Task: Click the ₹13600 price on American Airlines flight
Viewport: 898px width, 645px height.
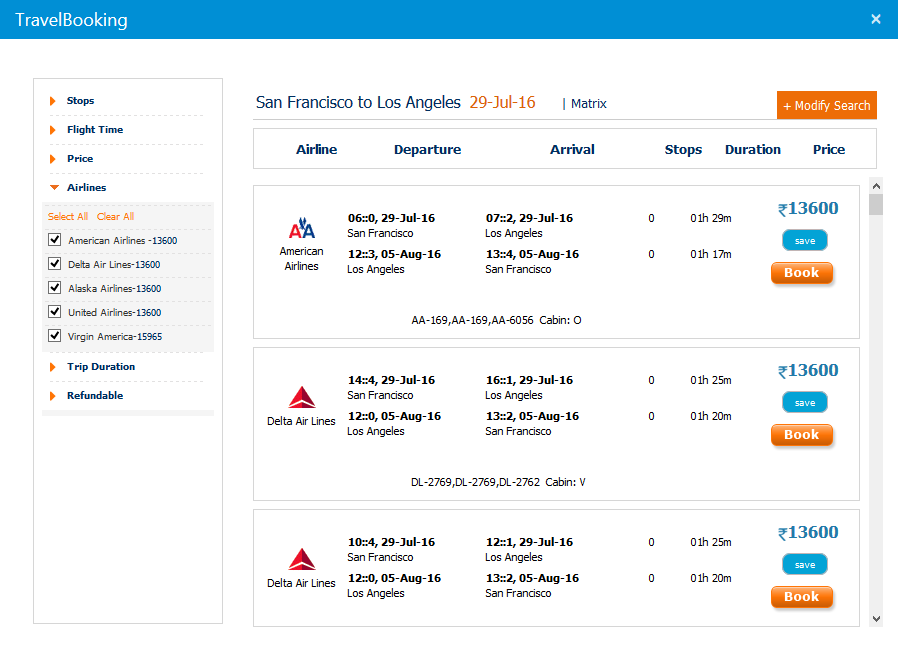Action: (808, 209)
